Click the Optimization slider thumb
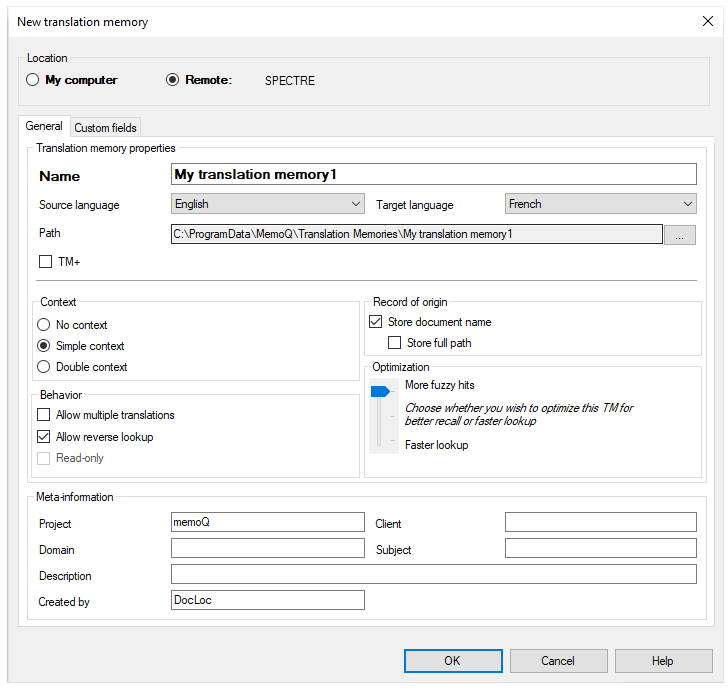728x689 pixels. tap(380, 391)
